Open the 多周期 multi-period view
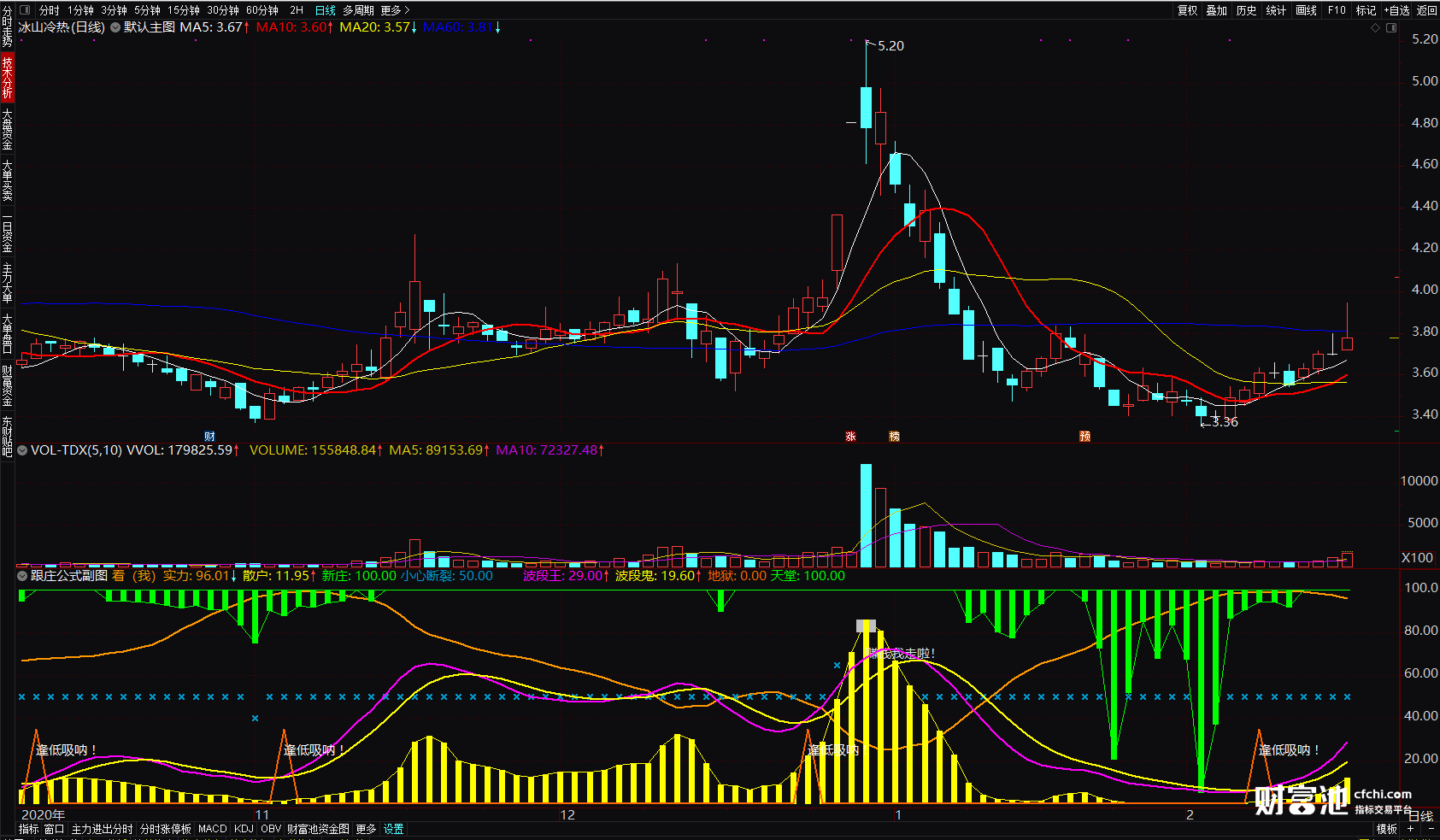Image resolution: width=1440 pixels, height=840 pixels. (358, 10)
